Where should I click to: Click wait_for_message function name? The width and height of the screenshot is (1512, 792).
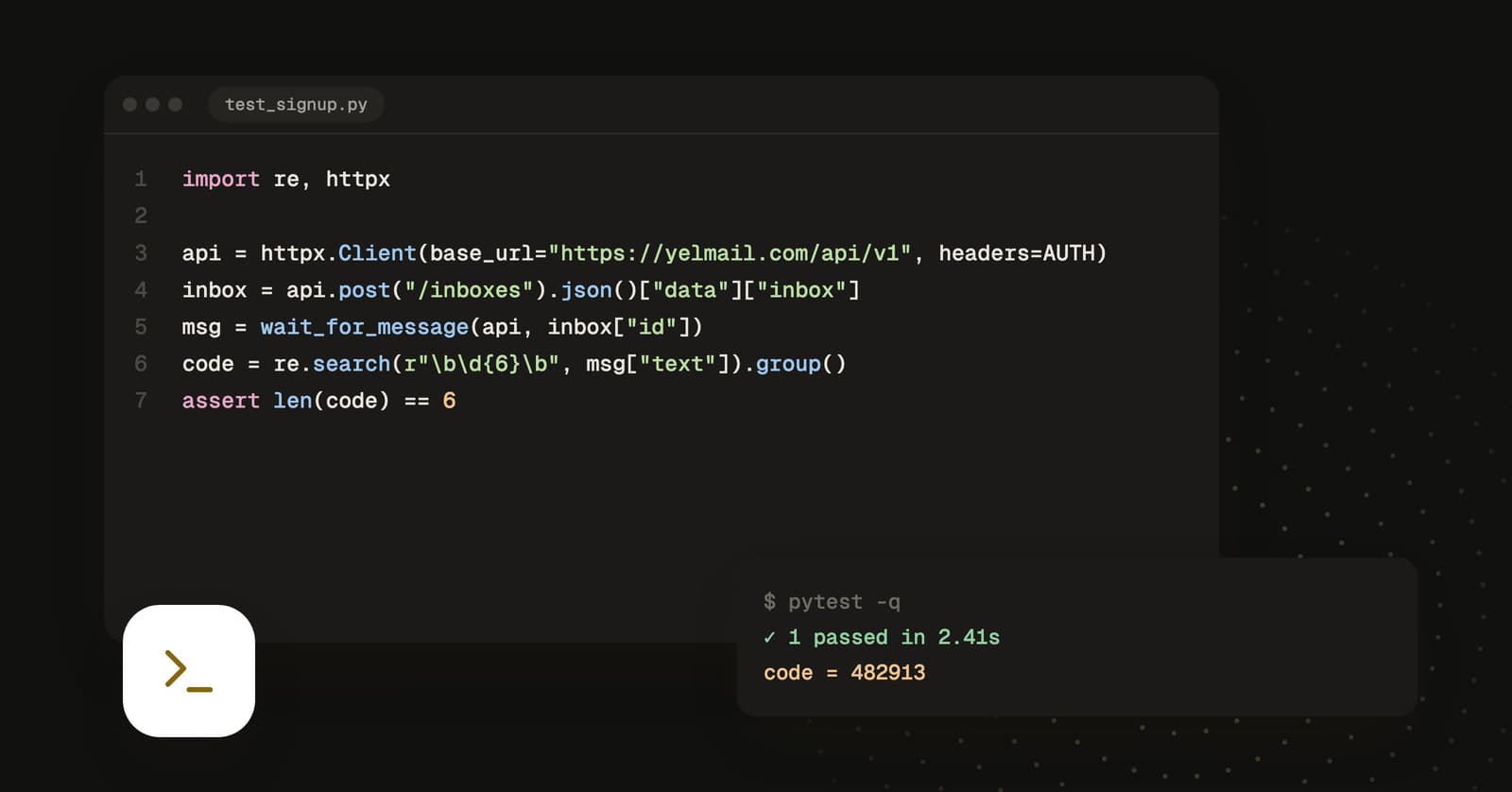pos(364,327)
